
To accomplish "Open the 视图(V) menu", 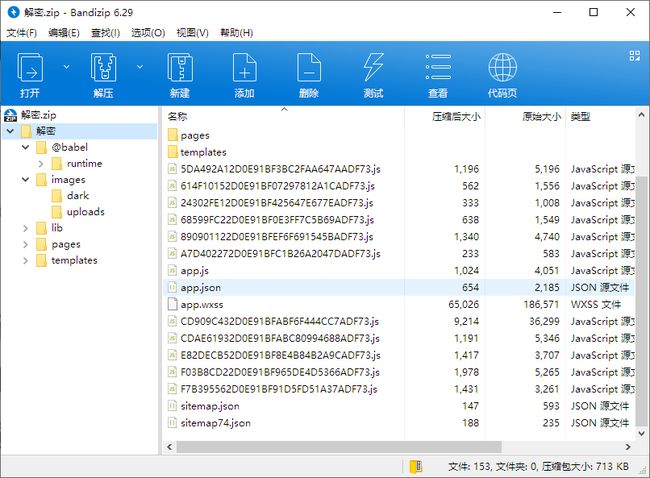I will [x=192, y=33].
